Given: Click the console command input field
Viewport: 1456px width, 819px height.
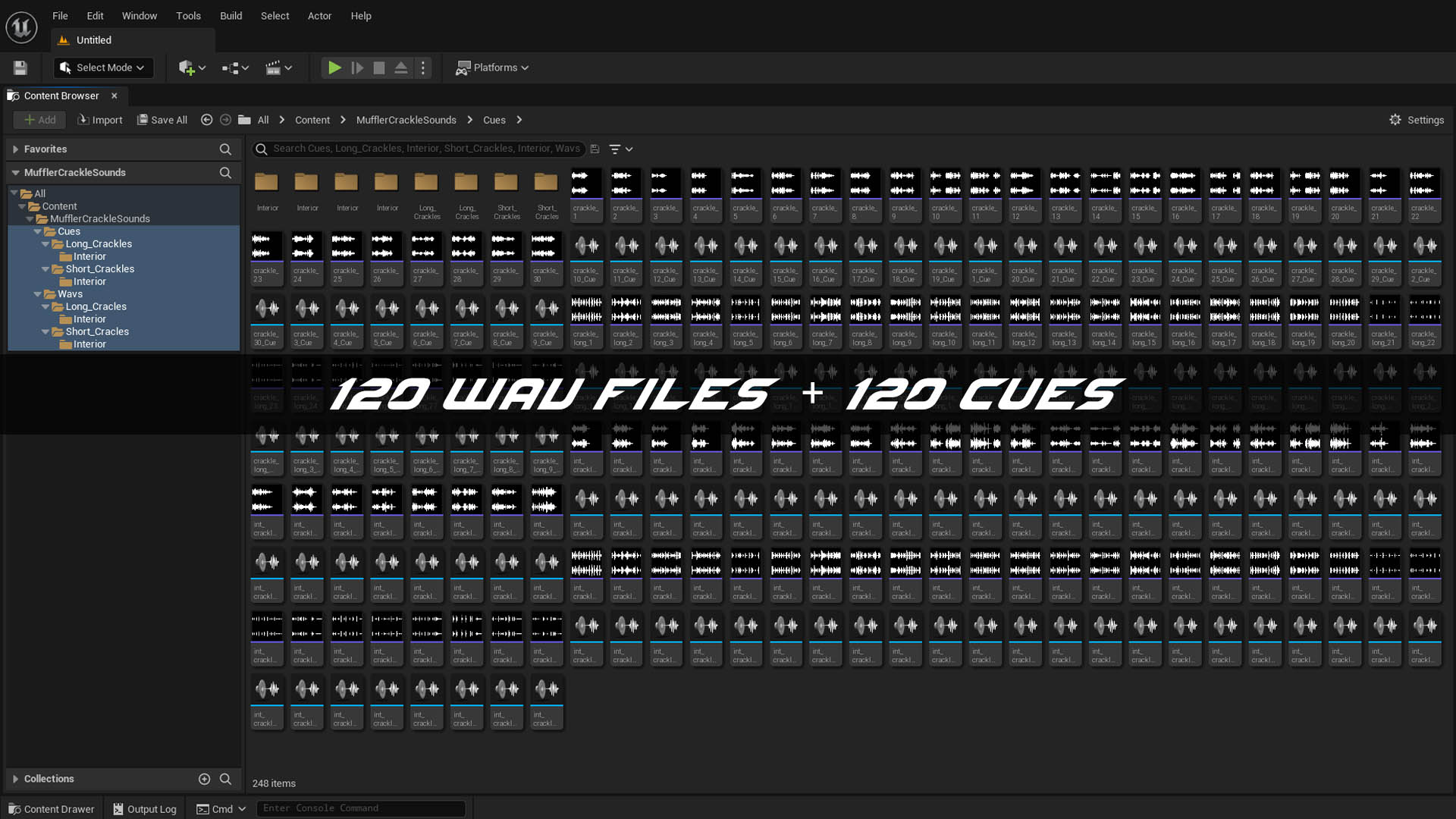Looking at the screenshot, I should 360,808.
